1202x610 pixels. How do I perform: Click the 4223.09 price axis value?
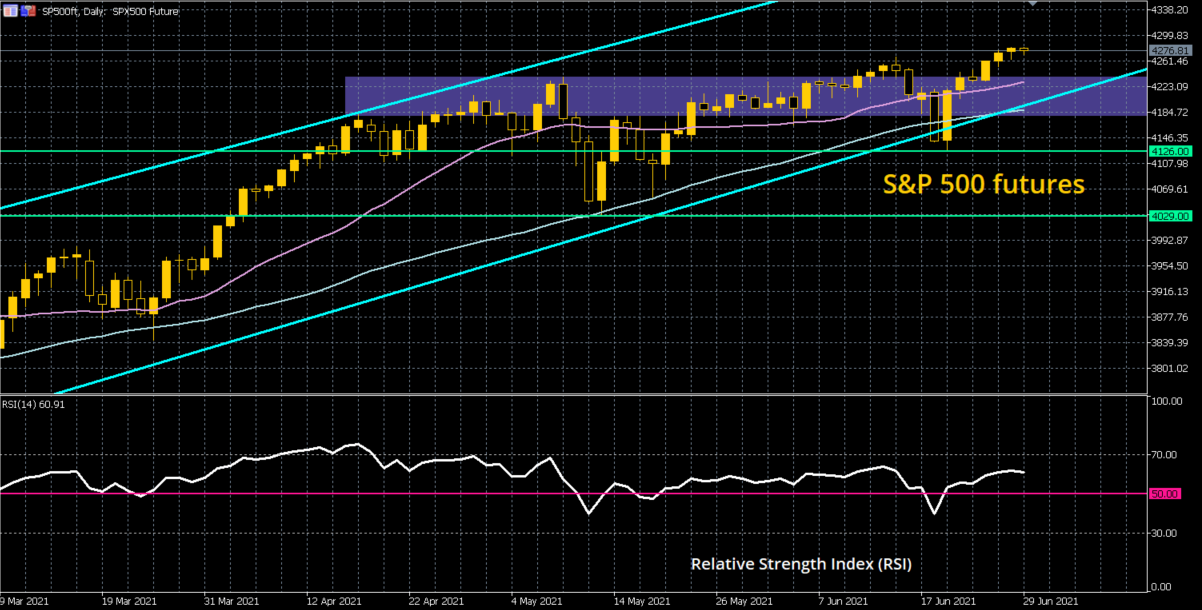click(1171, 87)
